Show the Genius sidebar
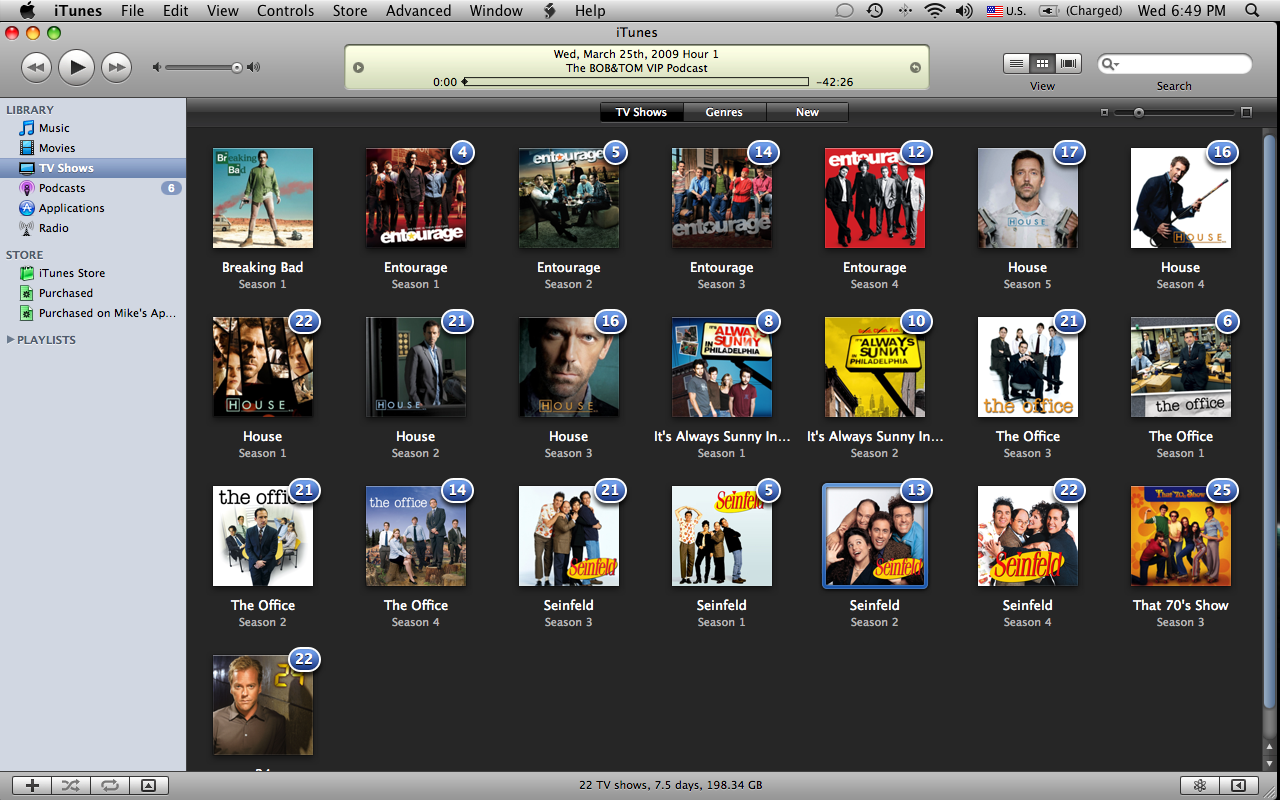Screen dimensions: 1280x800 tap(1238, 786)
